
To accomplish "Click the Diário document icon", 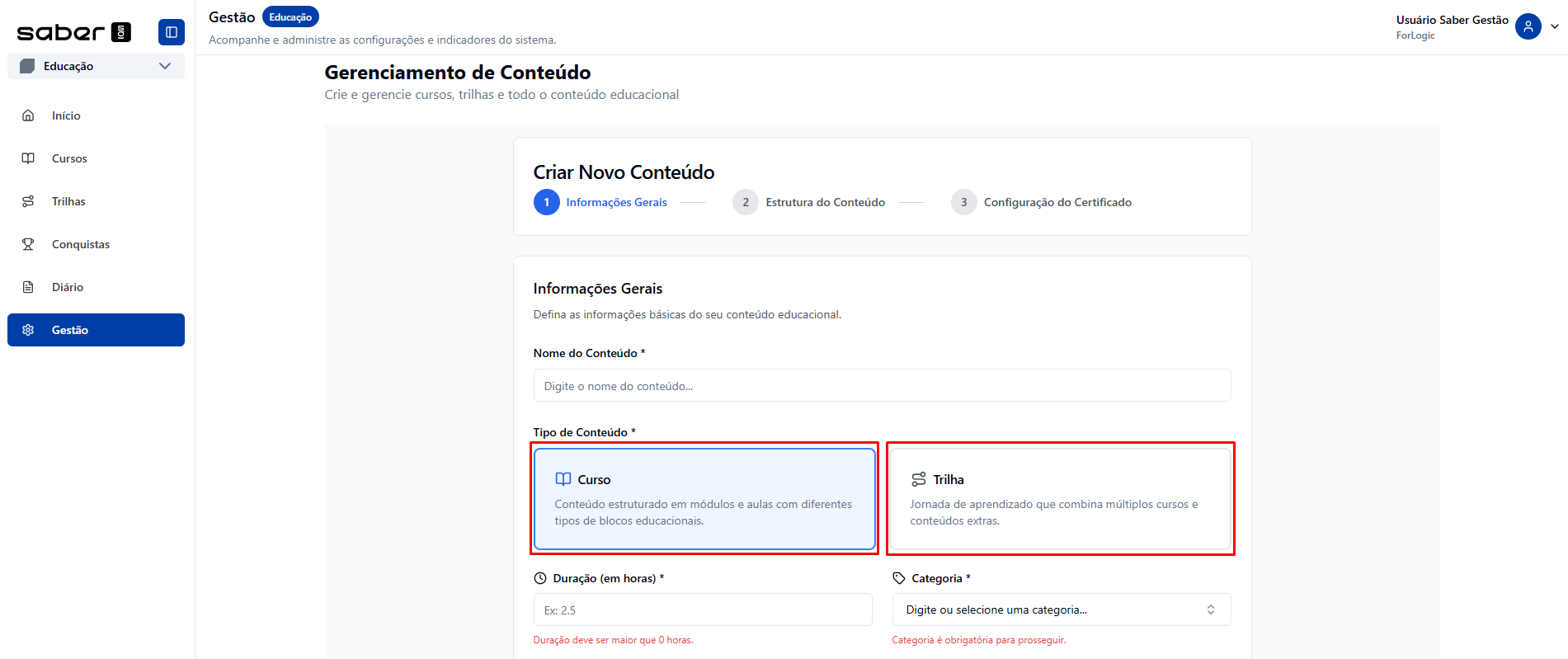I will coord(28,287).
